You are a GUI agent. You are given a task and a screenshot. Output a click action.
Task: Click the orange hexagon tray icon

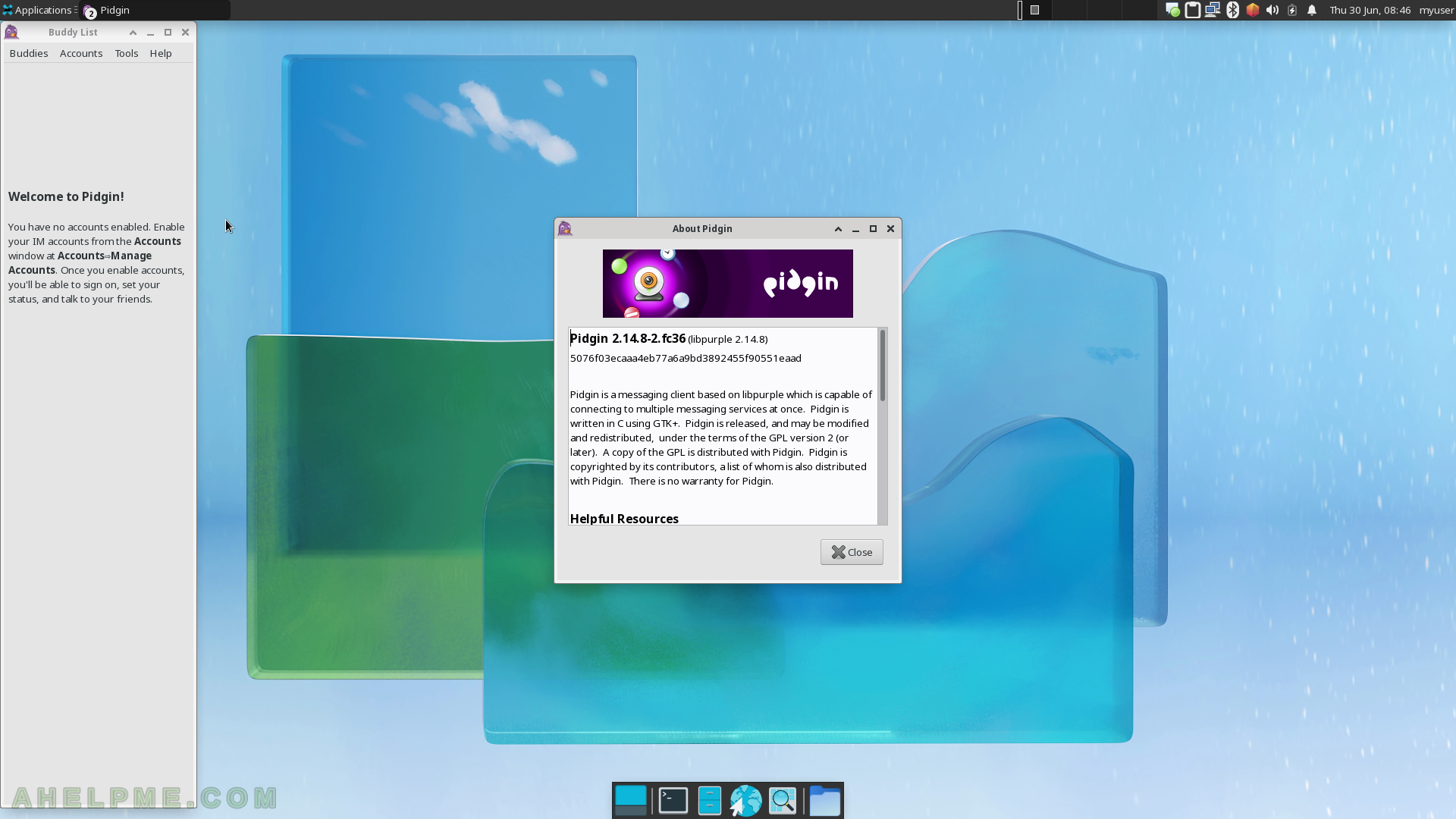1253,10
